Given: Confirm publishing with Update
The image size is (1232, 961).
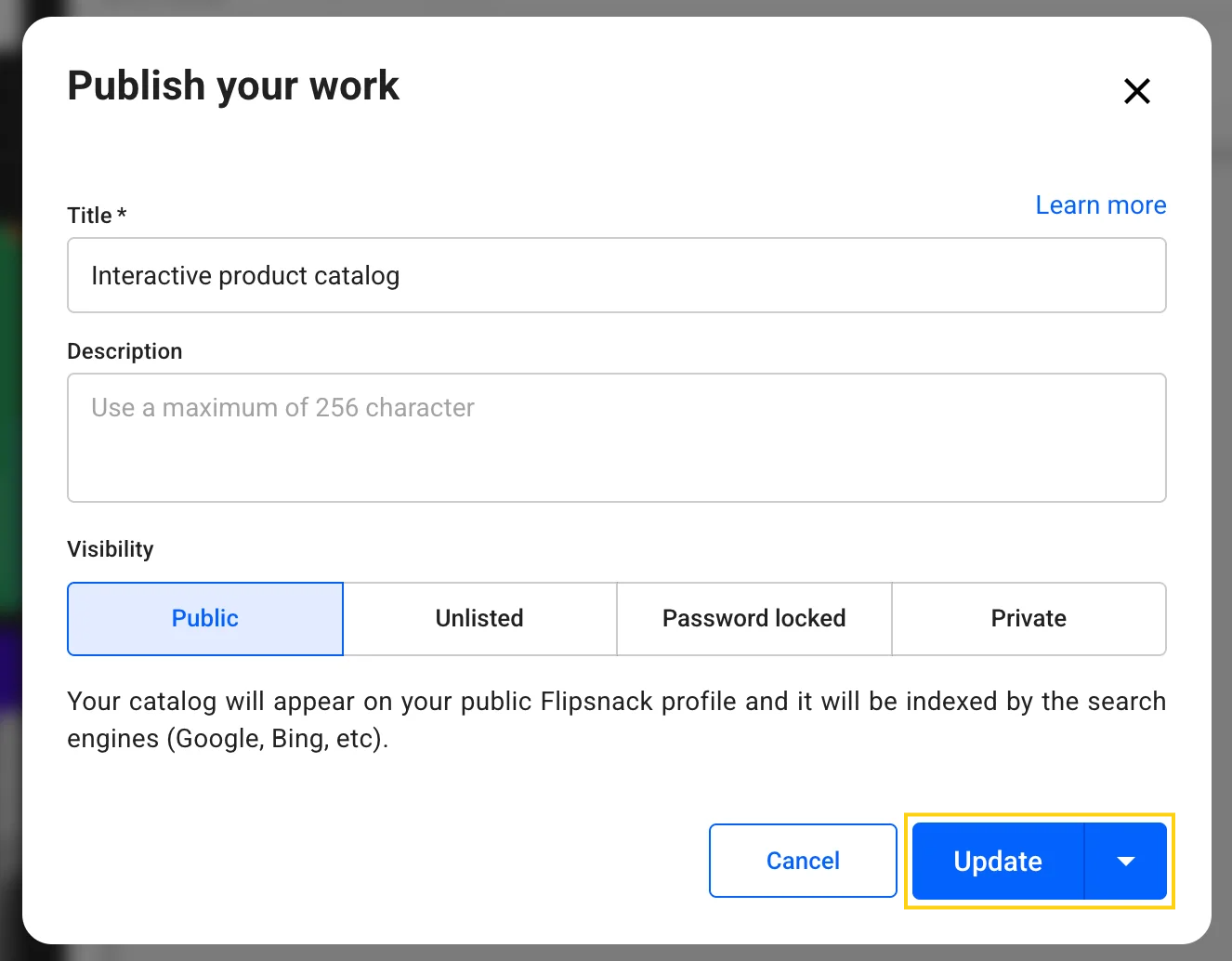Looking at the screenshot, I should point(997,861).
